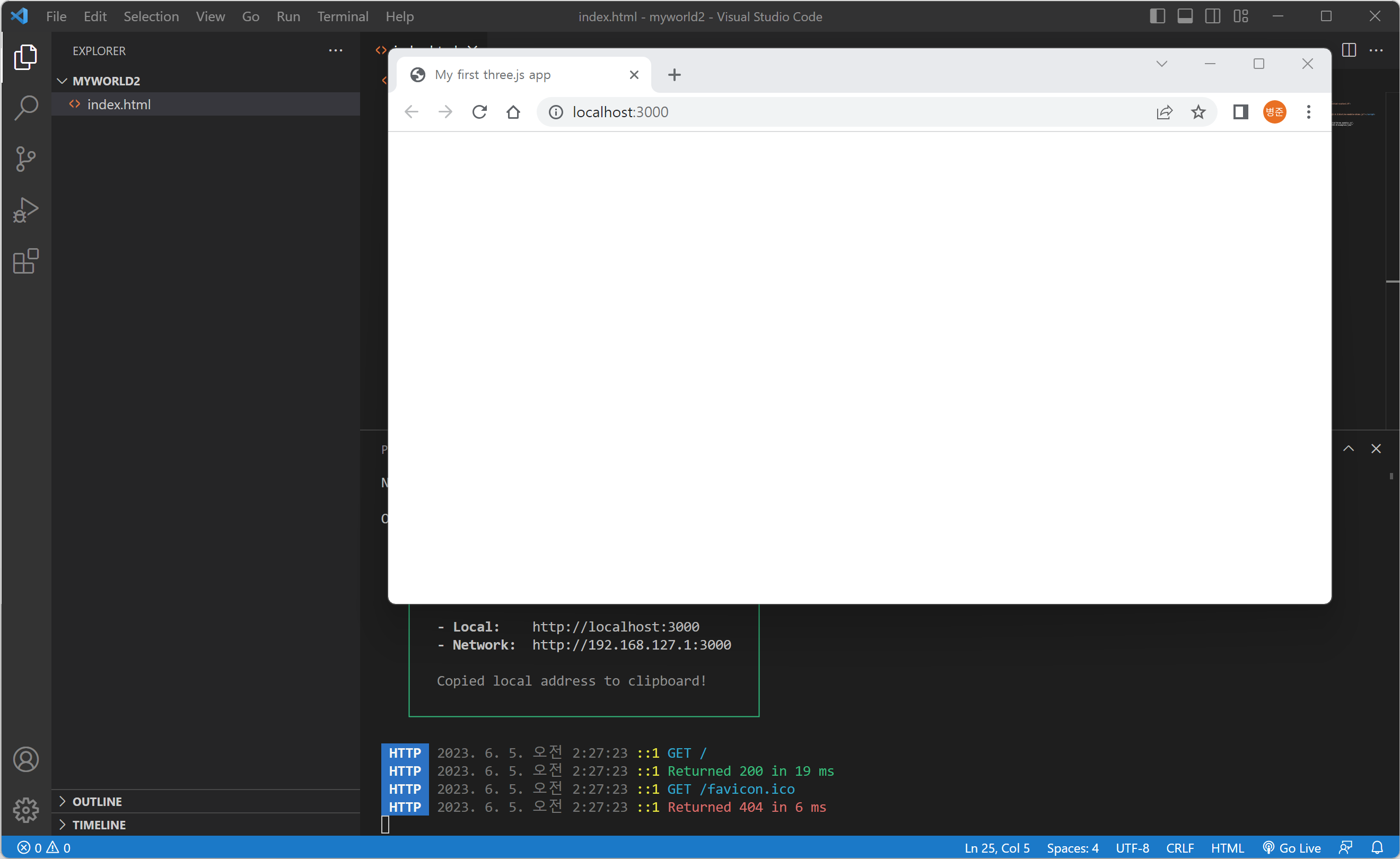Viewport: 1400px width, 859px height.
Task: Collapse the MYWORLD2 folder section
Action: 106,81
